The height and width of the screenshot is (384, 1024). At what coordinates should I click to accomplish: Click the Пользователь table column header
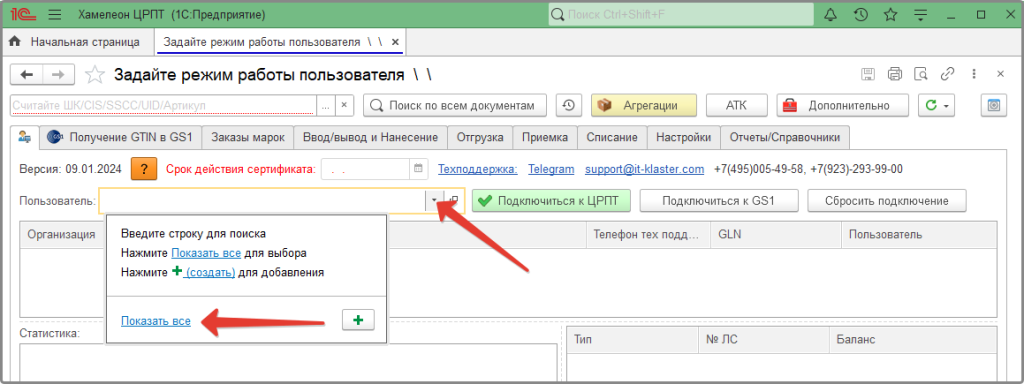tap(920, 234)
